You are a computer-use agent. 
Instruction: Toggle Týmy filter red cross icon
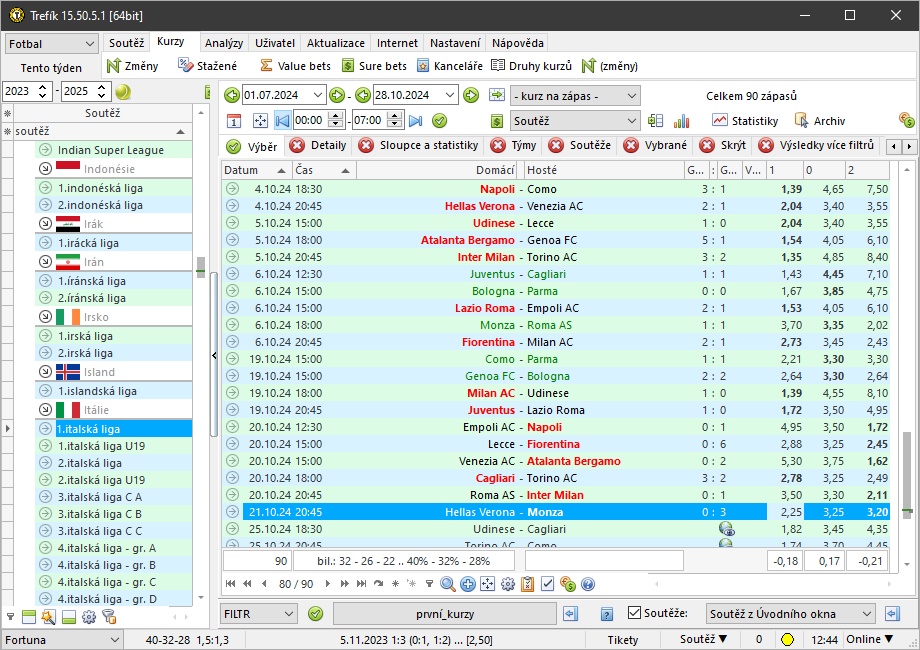[x=498, y=145]
